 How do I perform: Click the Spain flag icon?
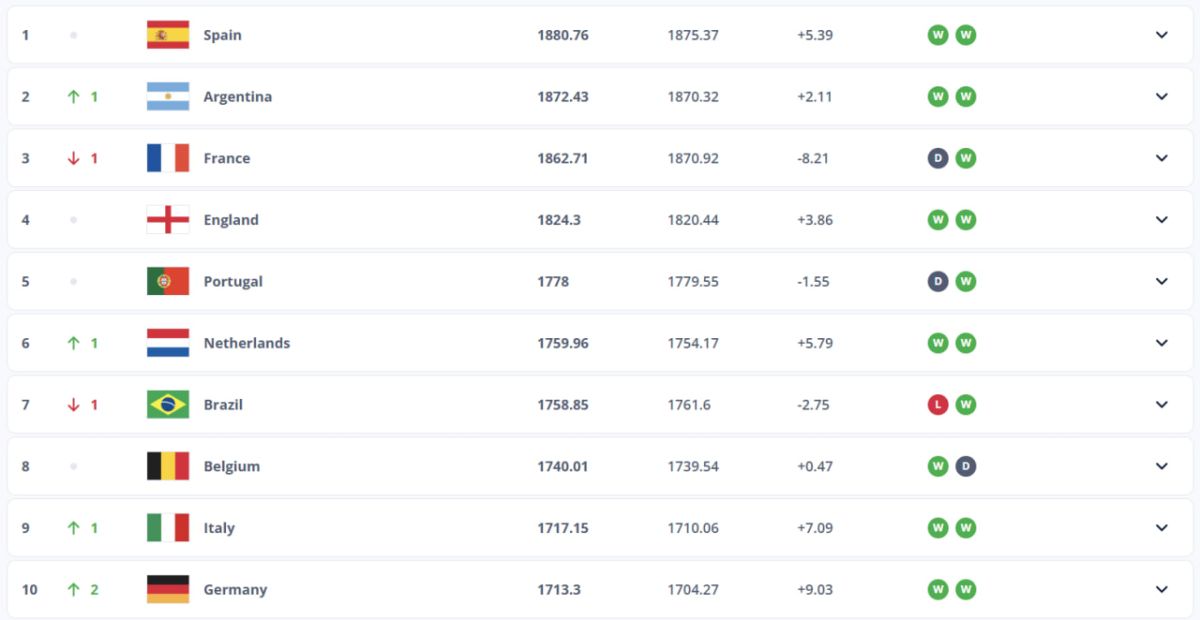point(167,35)
